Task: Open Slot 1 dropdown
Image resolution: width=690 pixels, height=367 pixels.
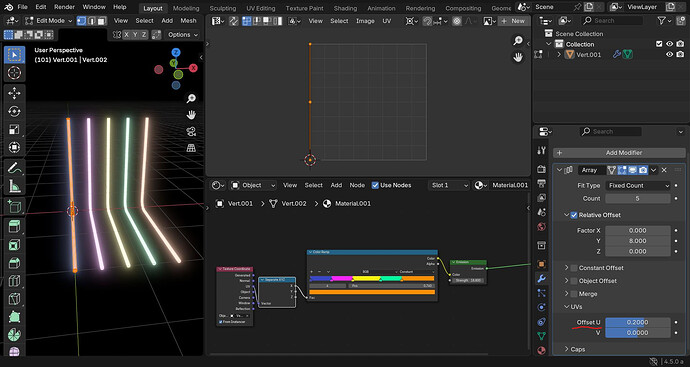Action: click(x=449, y=185)
